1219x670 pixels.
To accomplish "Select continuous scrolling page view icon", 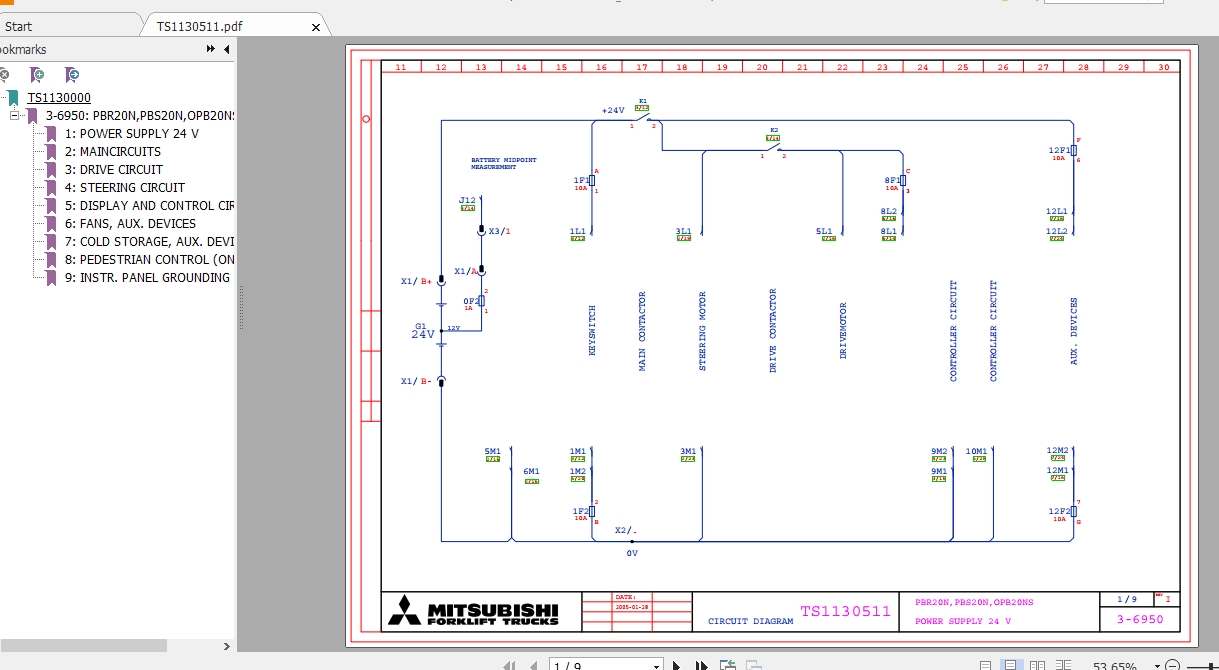I will pyautogui.click(x=986, y=663).
